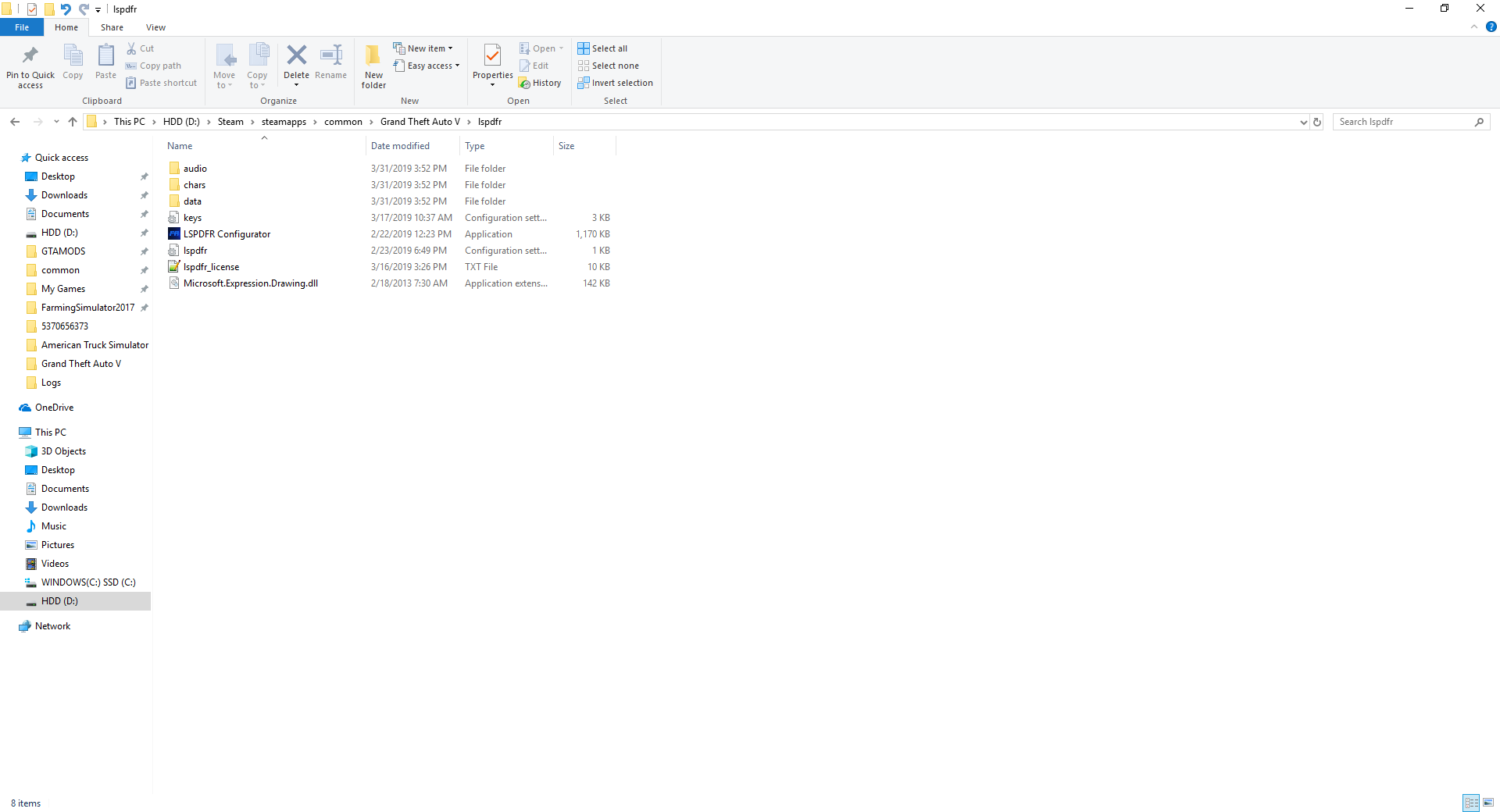1500x812 pixels.
Task: Open recent locations dropdown arrow
Action: pos(56,122)
